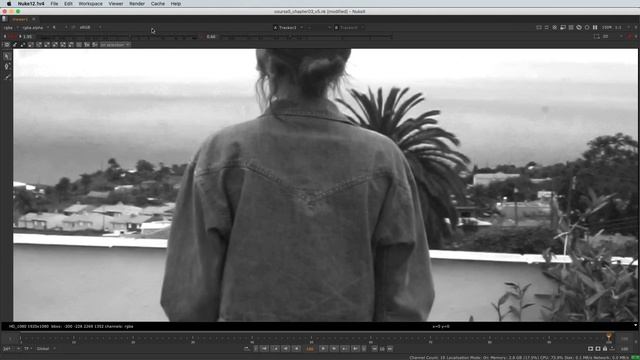Open the rgba channel layer dropdown
Screen dimensions: 640x360
click(x=10, y=28)
